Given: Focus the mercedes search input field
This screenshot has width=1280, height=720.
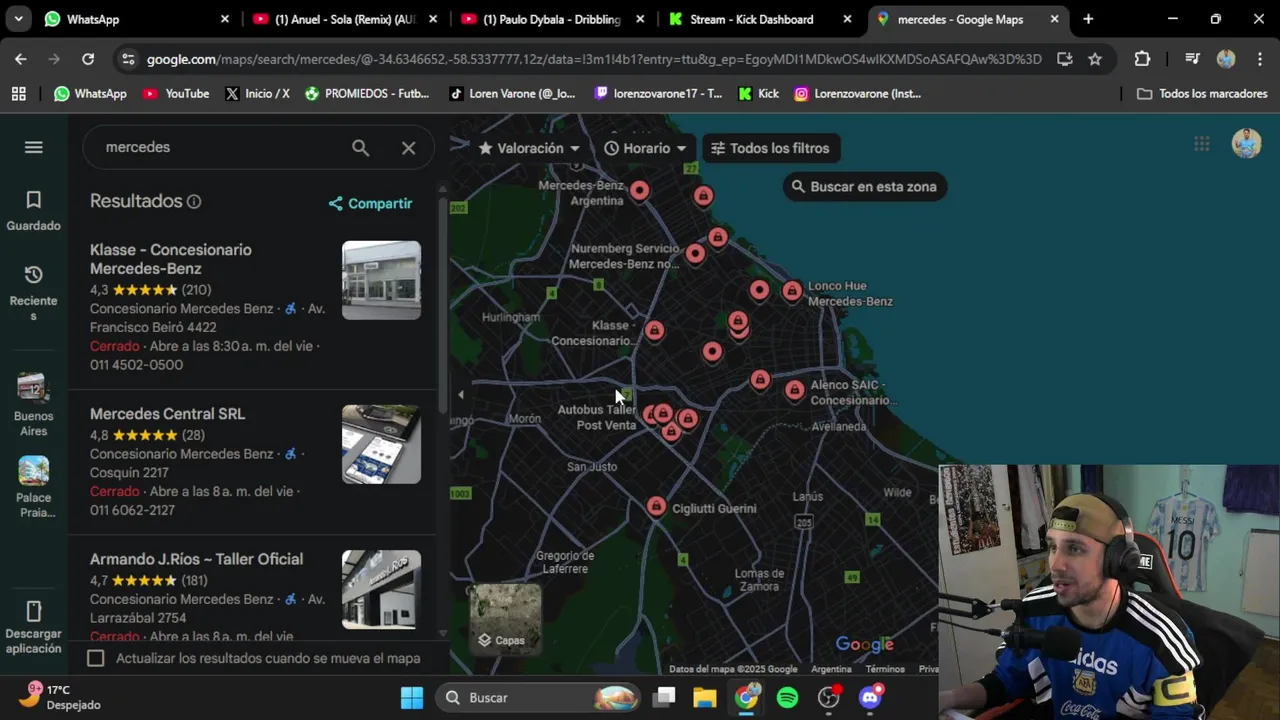Looking at the screenshot, I should [220, 147].
